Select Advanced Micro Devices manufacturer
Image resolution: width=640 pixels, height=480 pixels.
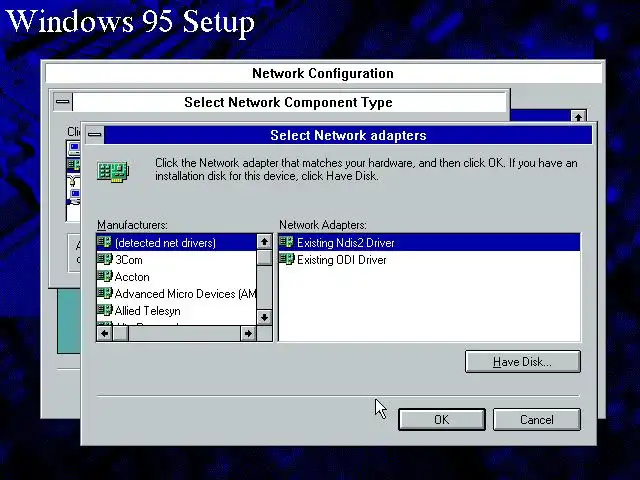click(176, 293)
